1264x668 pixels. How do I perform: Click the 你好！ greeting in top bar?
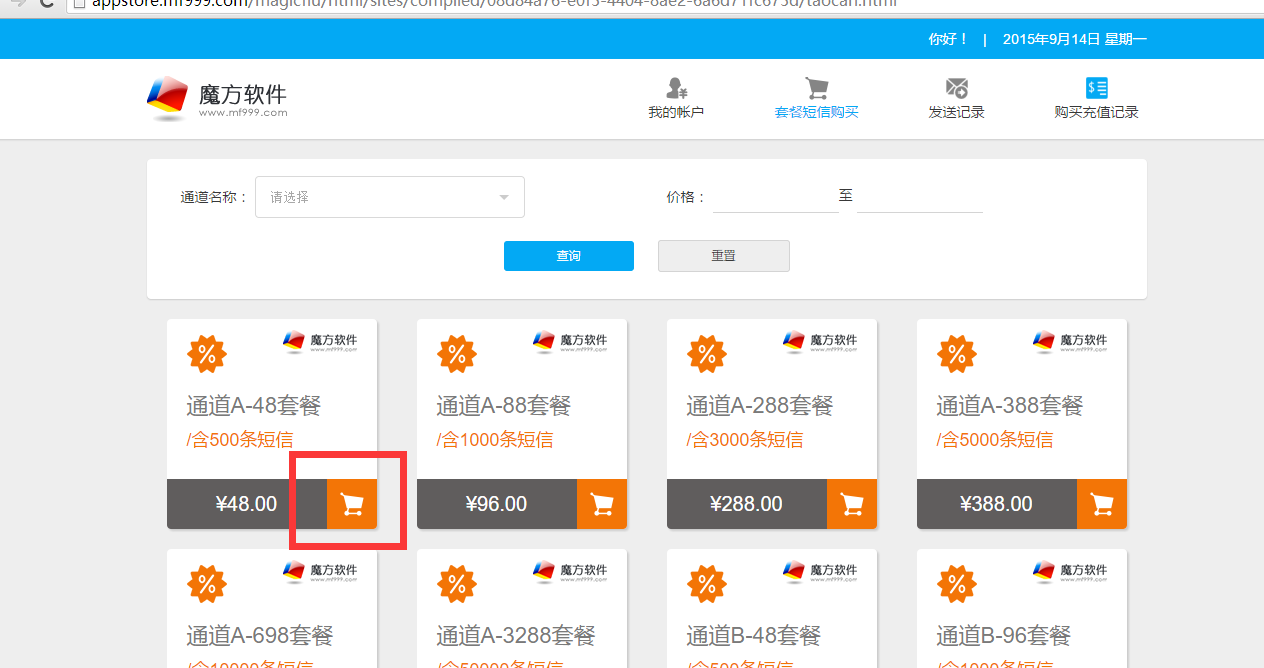948,39
